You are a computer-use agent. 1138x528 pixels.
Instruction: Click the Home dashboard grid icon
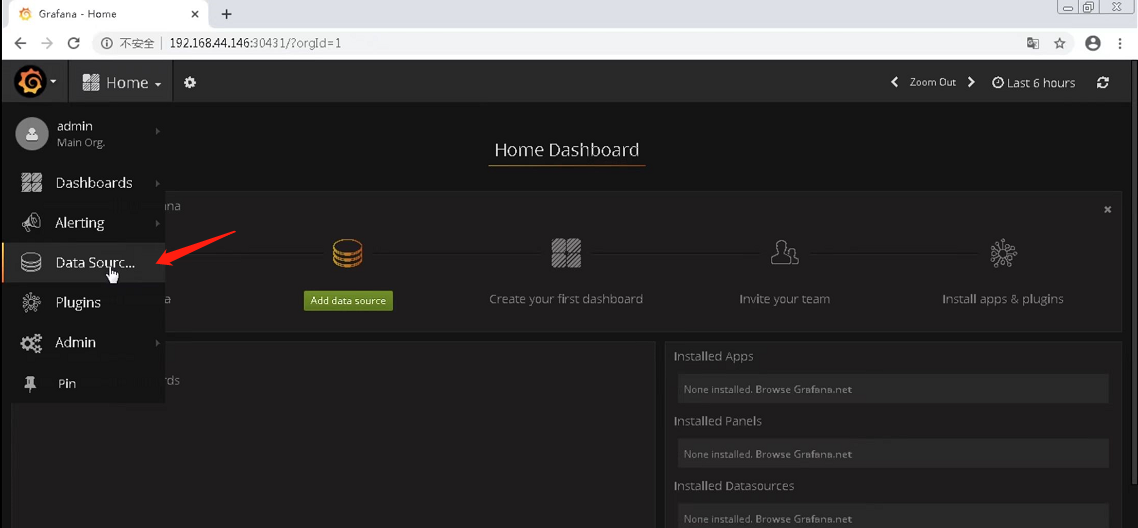pyautogui.click(x=91, y=83)
